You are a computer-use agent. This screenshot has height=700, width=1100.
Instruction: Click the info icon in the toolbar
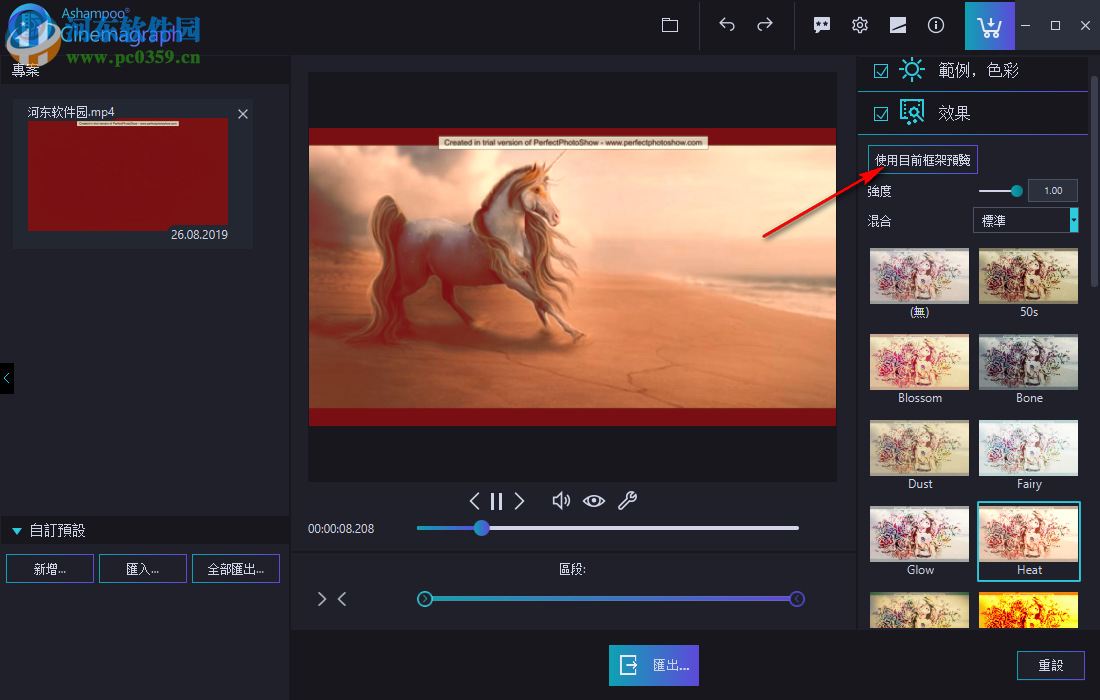click(935, 25)
